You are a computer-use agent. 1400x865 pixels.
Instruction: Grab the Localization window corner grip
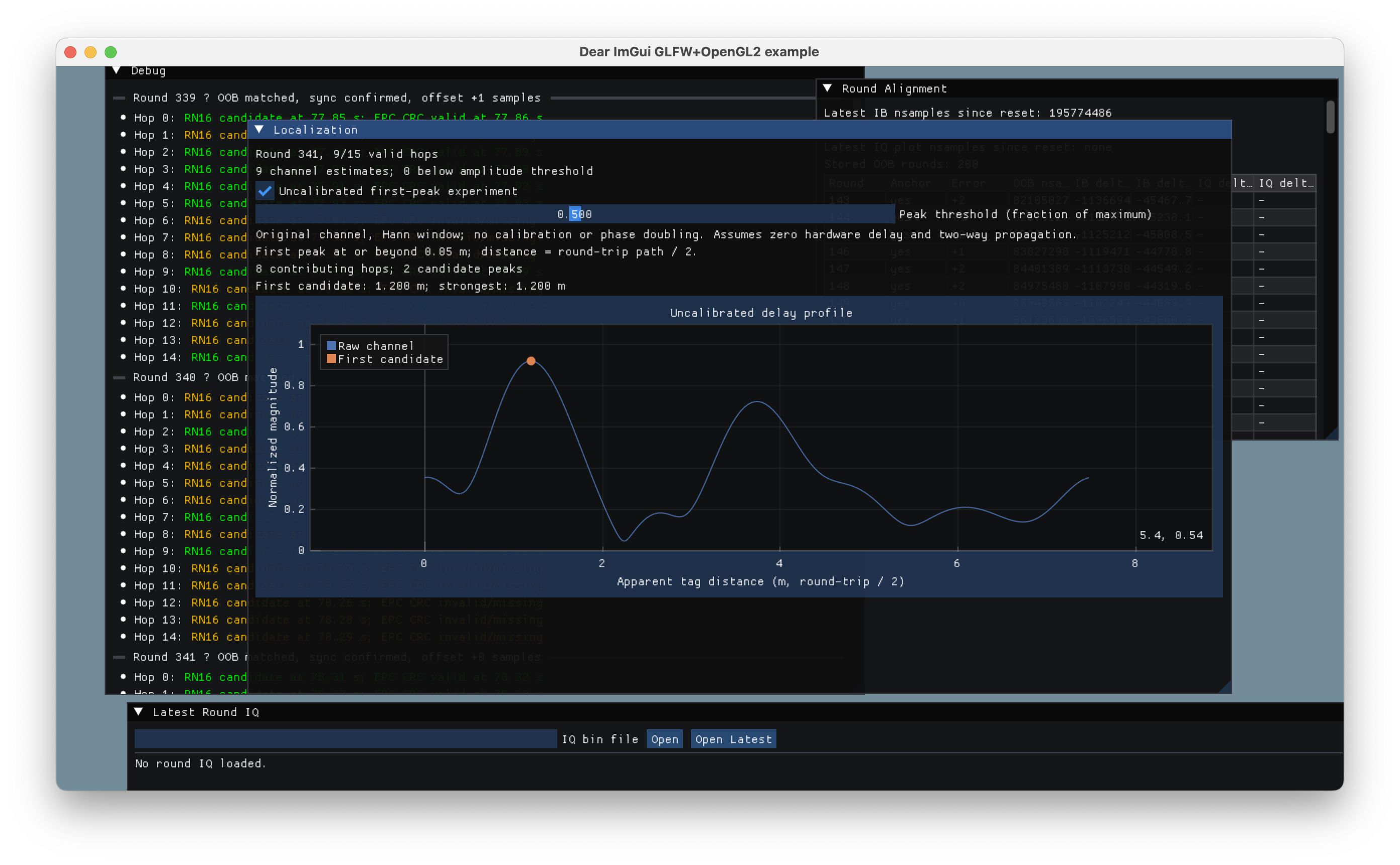tap(1224, 686)
